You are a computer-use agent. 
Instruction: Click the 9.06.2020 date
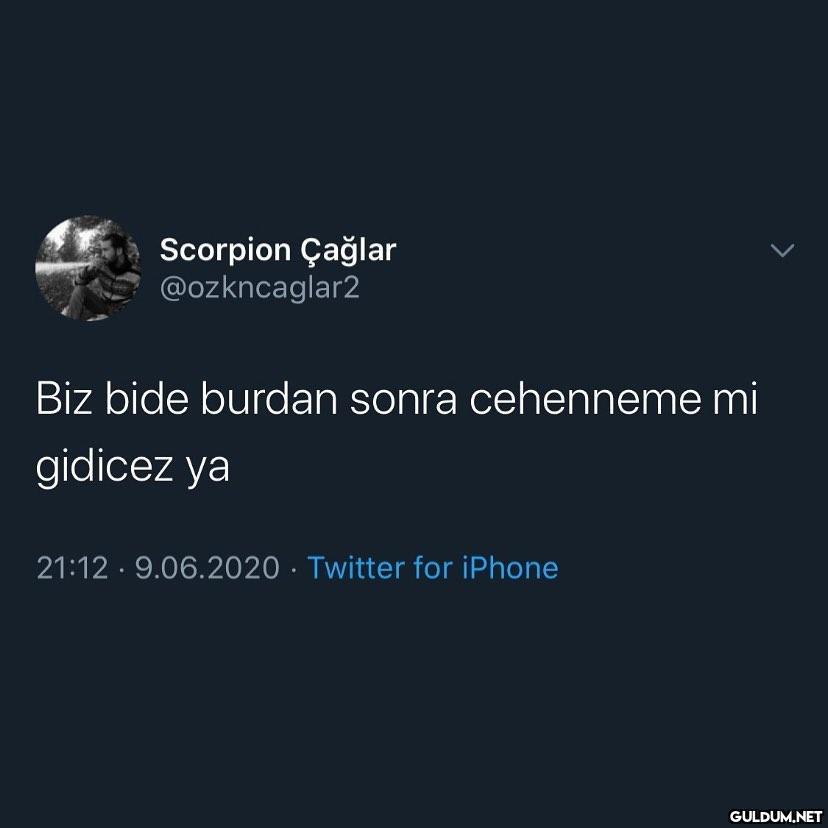207,568
